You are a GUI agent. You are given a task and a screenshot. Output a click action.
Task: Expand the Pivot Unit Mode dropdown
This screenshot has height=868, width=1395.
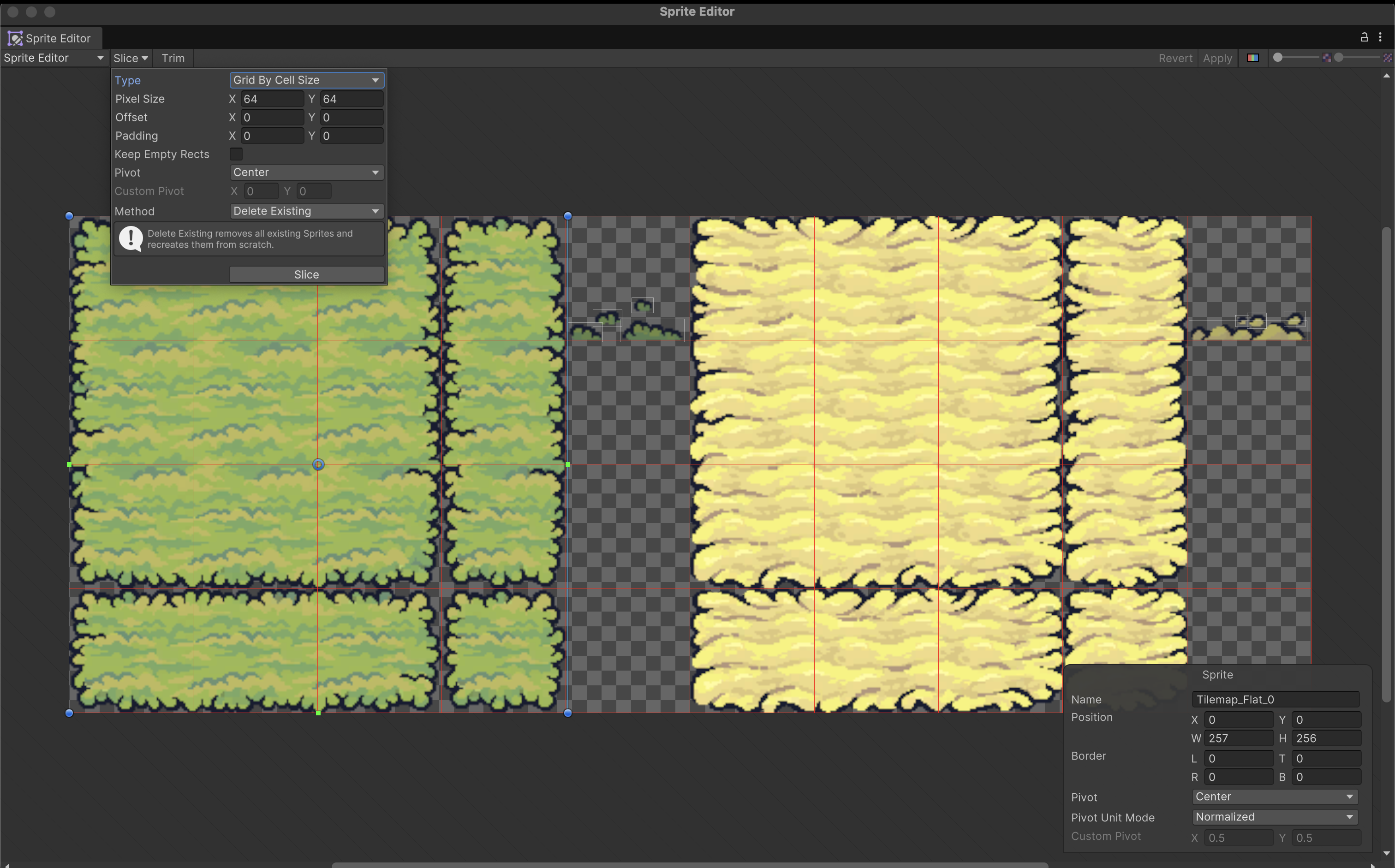(1275, 816)
